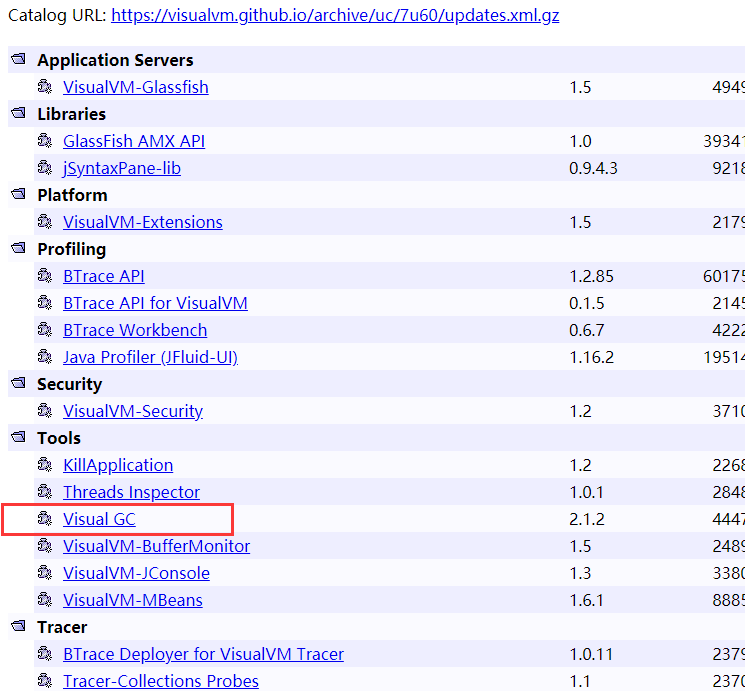Open the BTrace API for VisualVM link
This screenshot has height=691, width=745.
tap(155, 303)
